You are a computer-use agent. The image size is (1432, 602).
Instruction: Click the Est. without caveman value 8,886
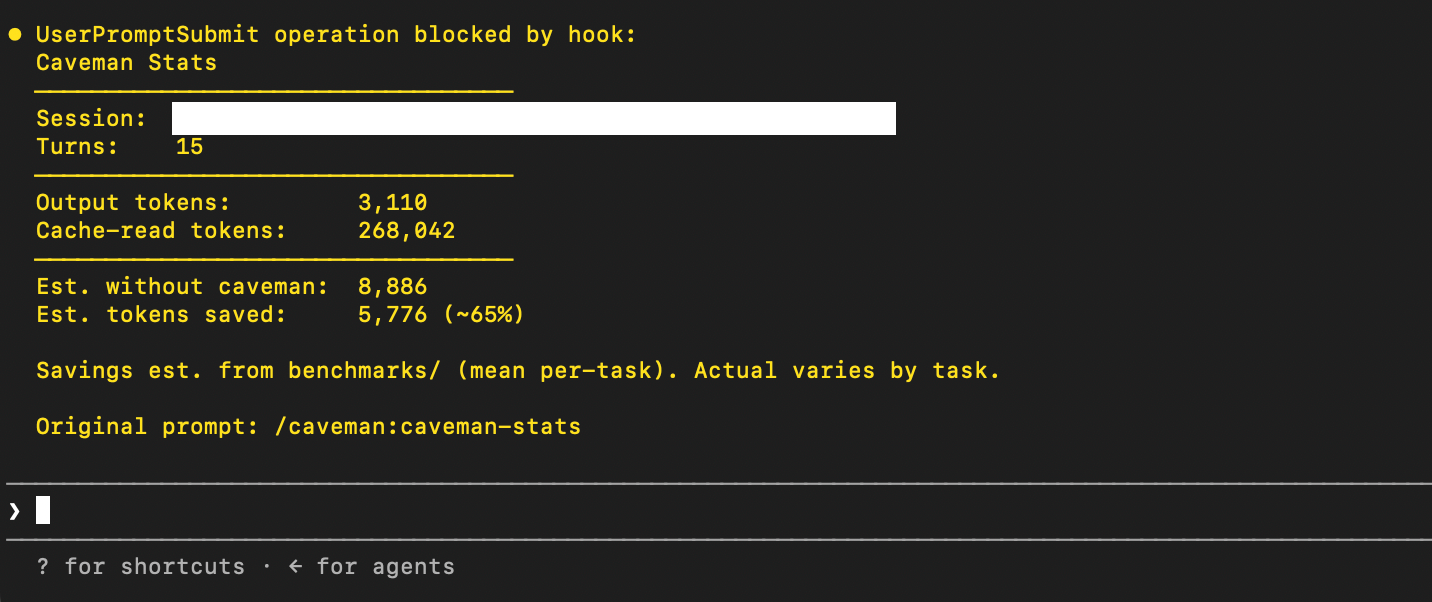coord(393,287)
